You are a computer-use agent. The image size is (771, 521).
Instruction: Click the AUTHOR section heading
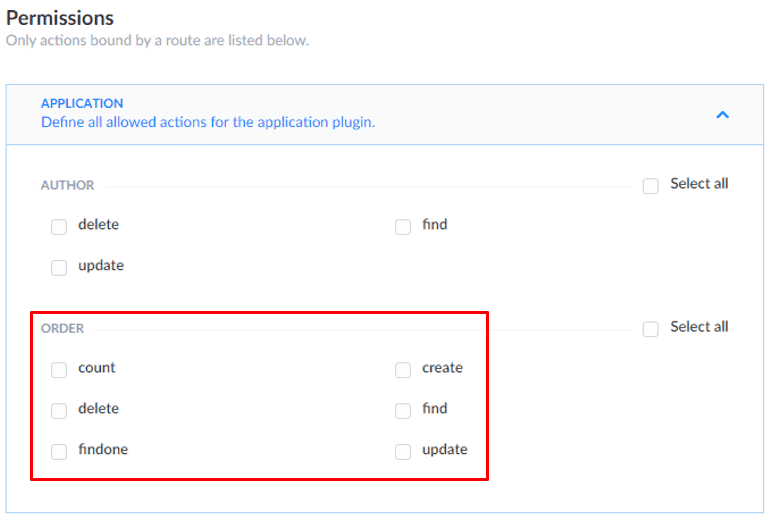(x=68, y=185)
